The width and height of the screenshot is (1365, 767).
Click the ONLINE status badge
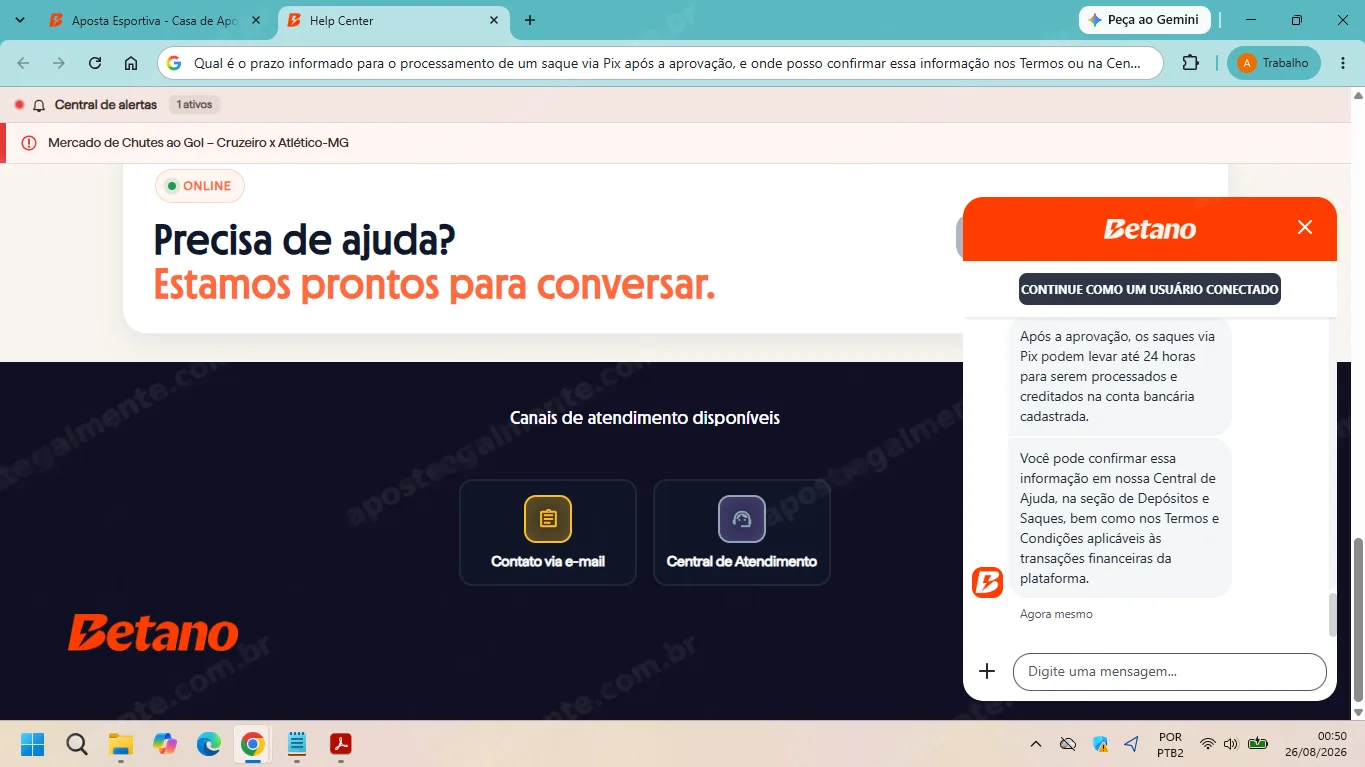[199, 186]
